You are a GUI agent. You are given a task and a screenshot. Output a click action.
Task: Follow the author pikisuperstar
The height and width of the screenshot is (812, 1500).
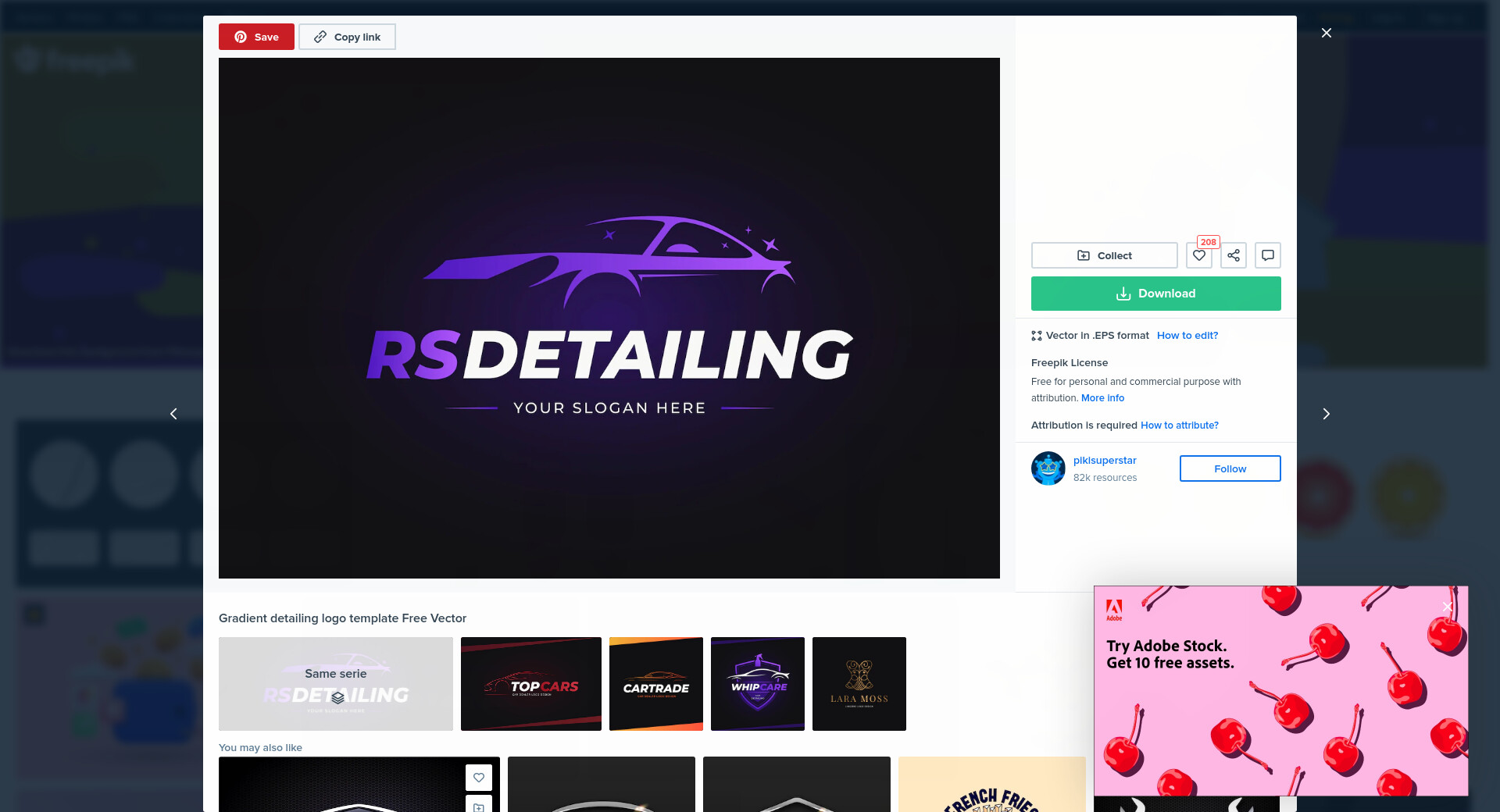tap(1230, 468)
